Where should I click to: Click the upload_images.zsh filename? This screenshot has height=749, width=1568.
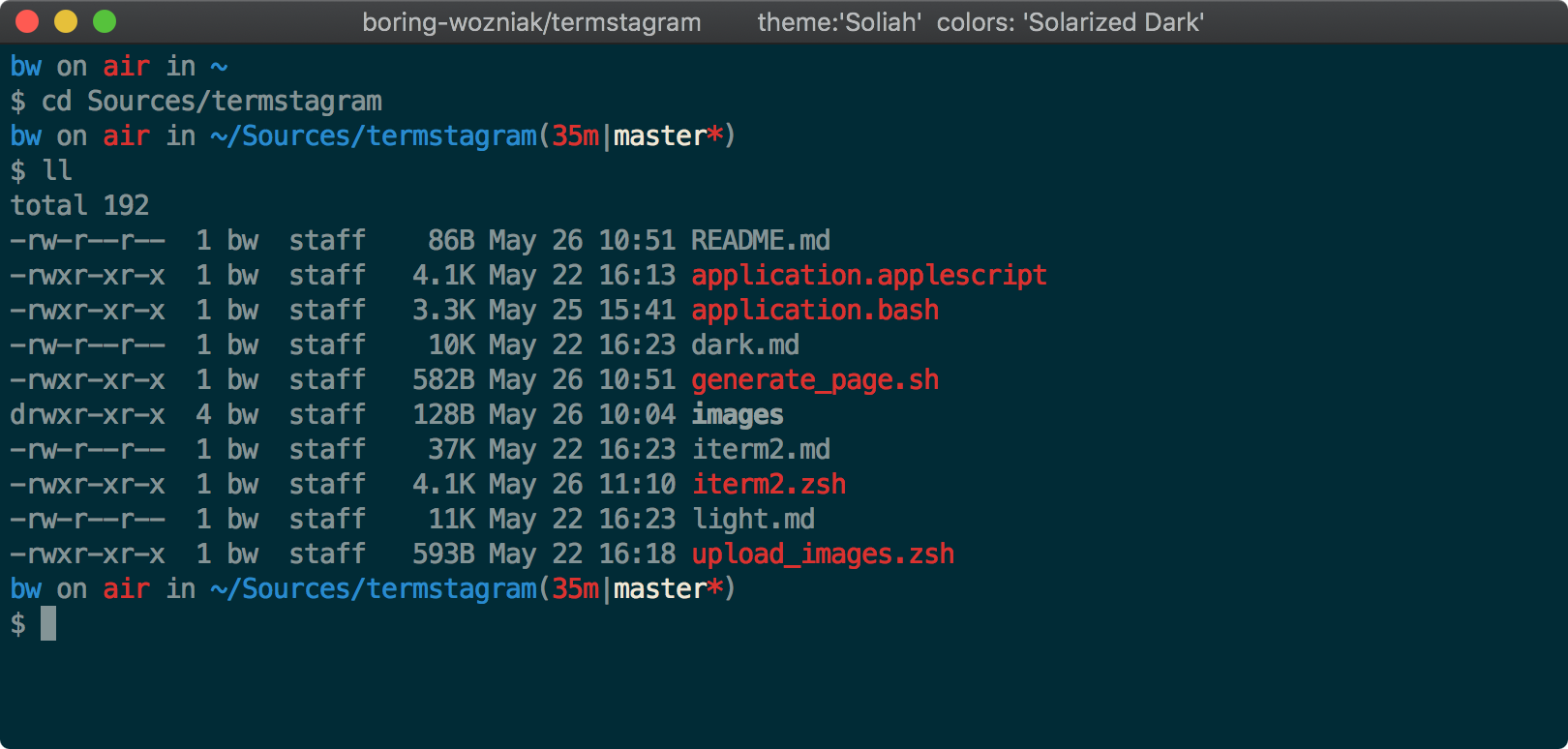[823, 554]
